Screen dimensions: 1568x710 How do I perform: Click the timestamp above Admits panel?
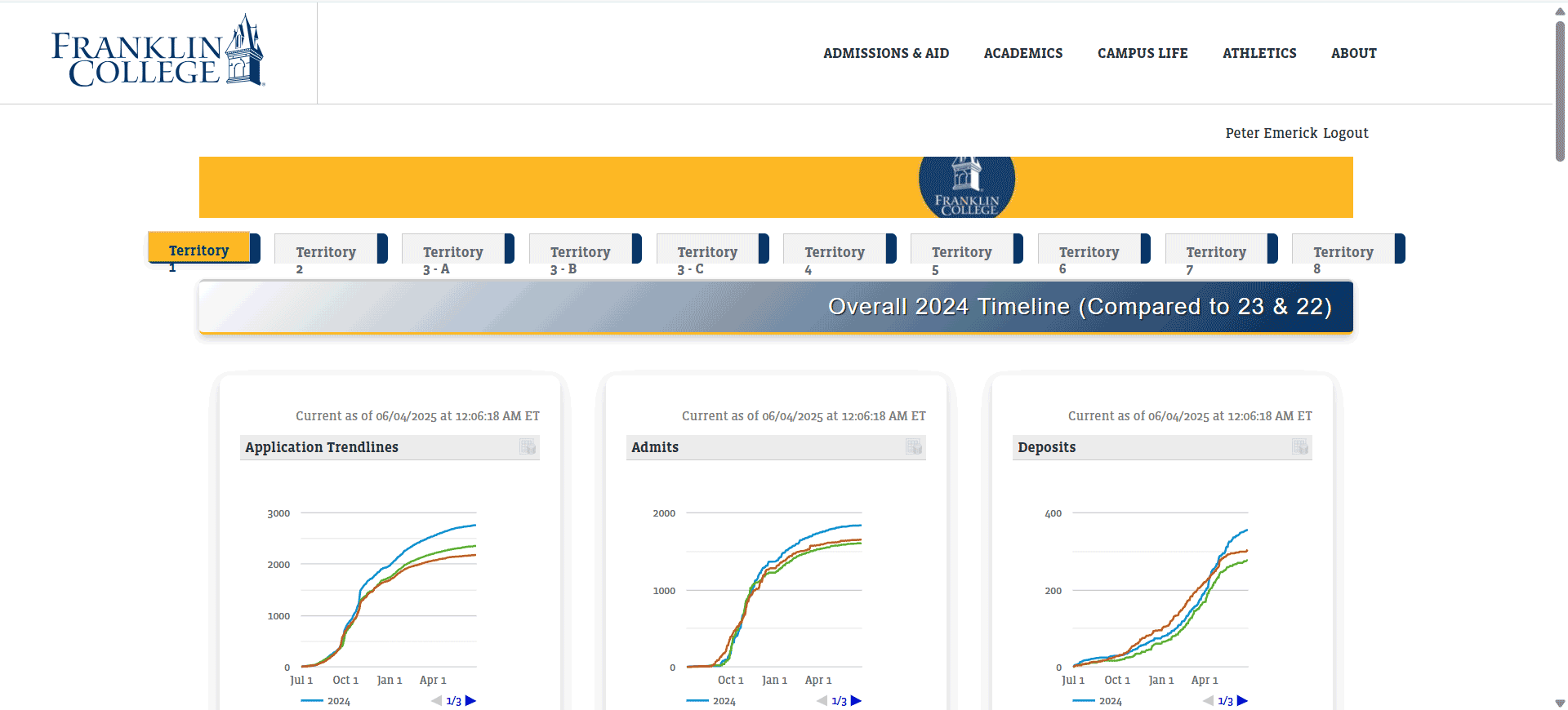(804, 416)
